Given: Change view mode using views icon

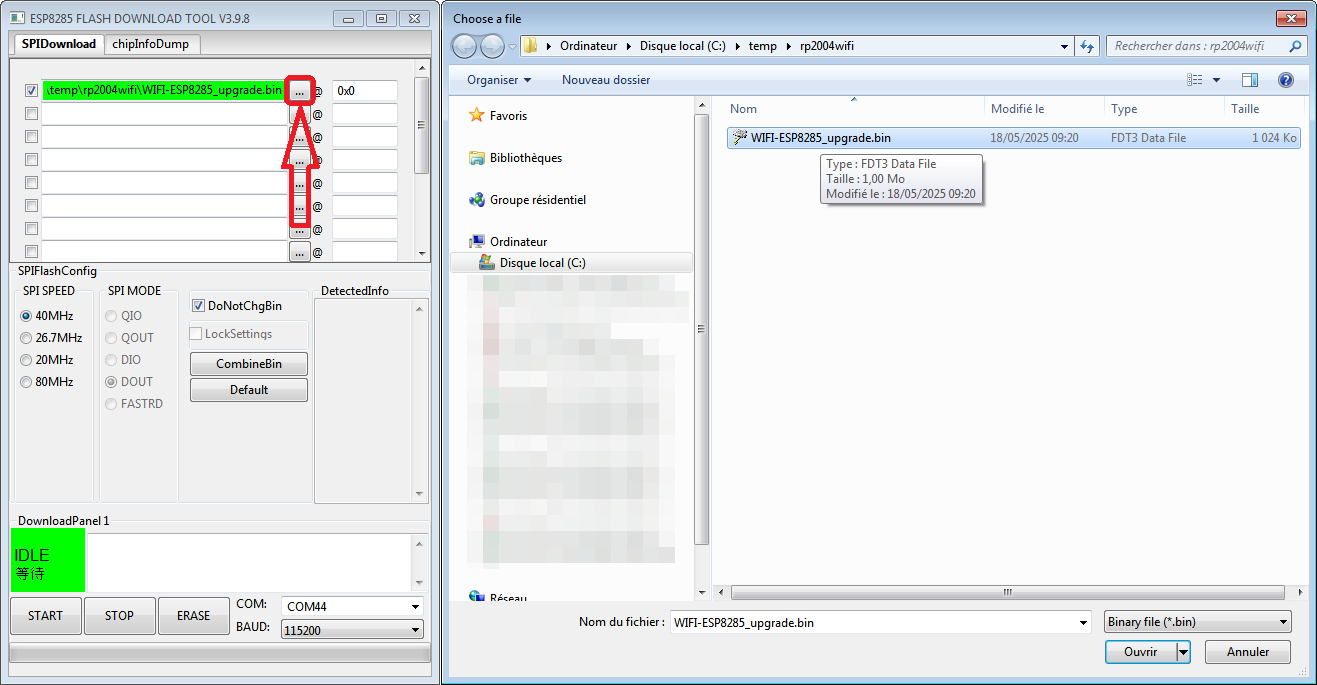Looking at the screenshot, I should [x=1195, y=80].
